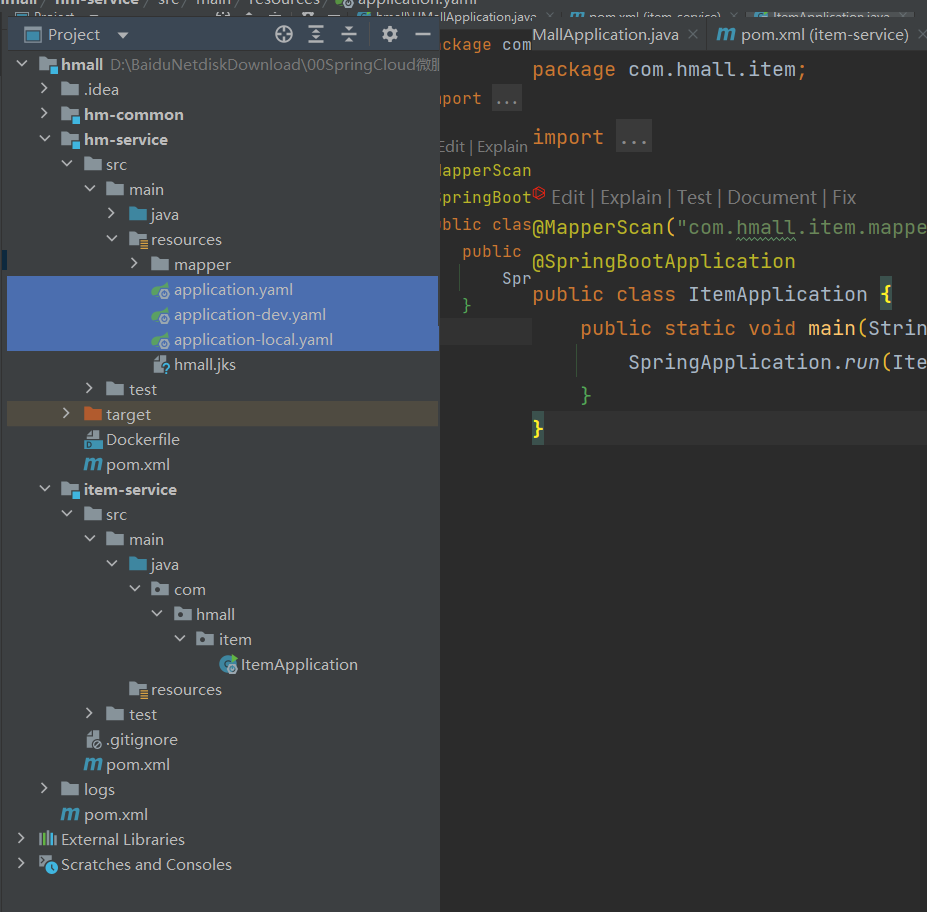Viewport: 927px width, 912px height.
Task: Expand External Libraries node
Action: click(21, 839)
